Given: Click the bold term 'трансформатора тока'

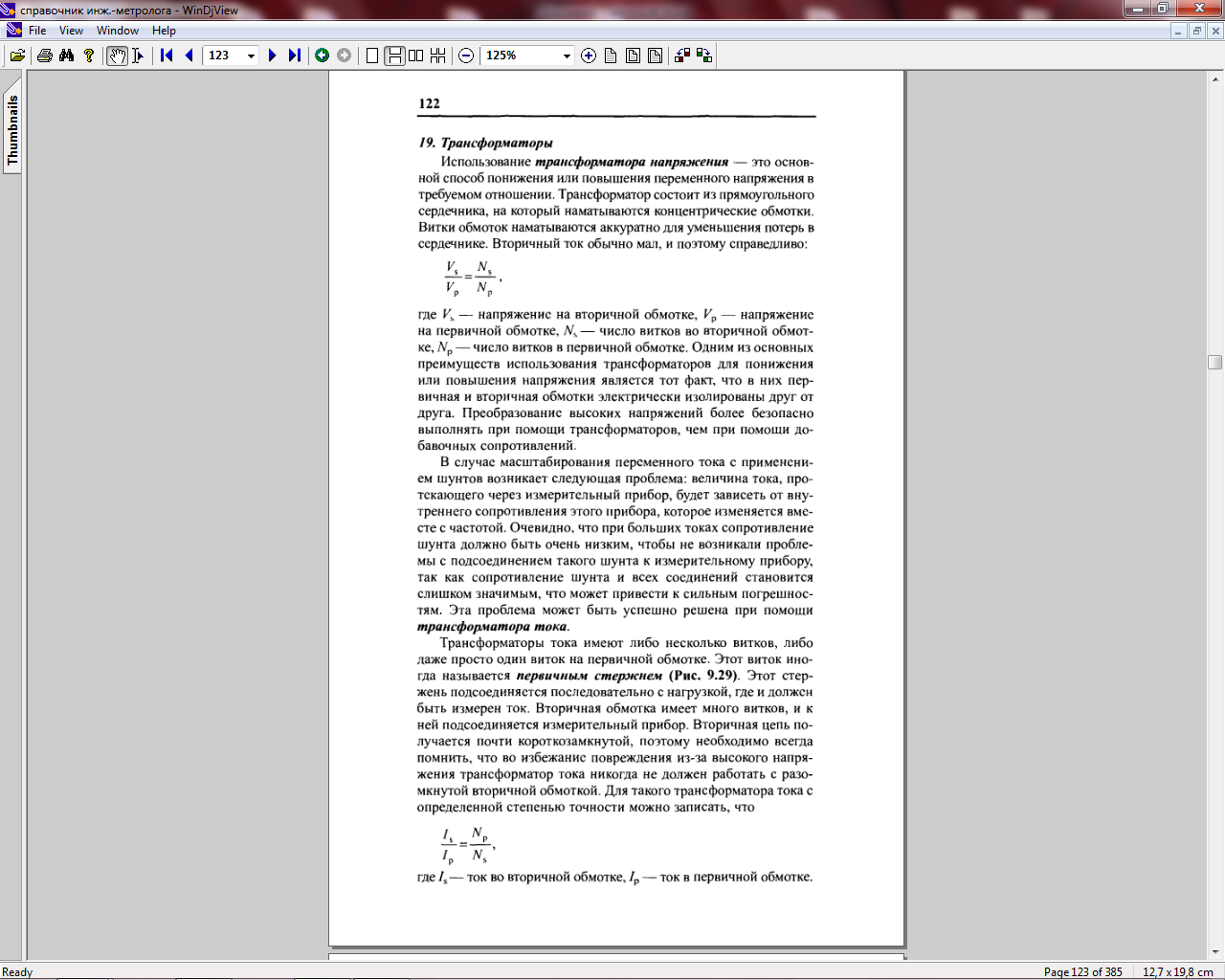Looking at the screenshot, I should point(492,626).
